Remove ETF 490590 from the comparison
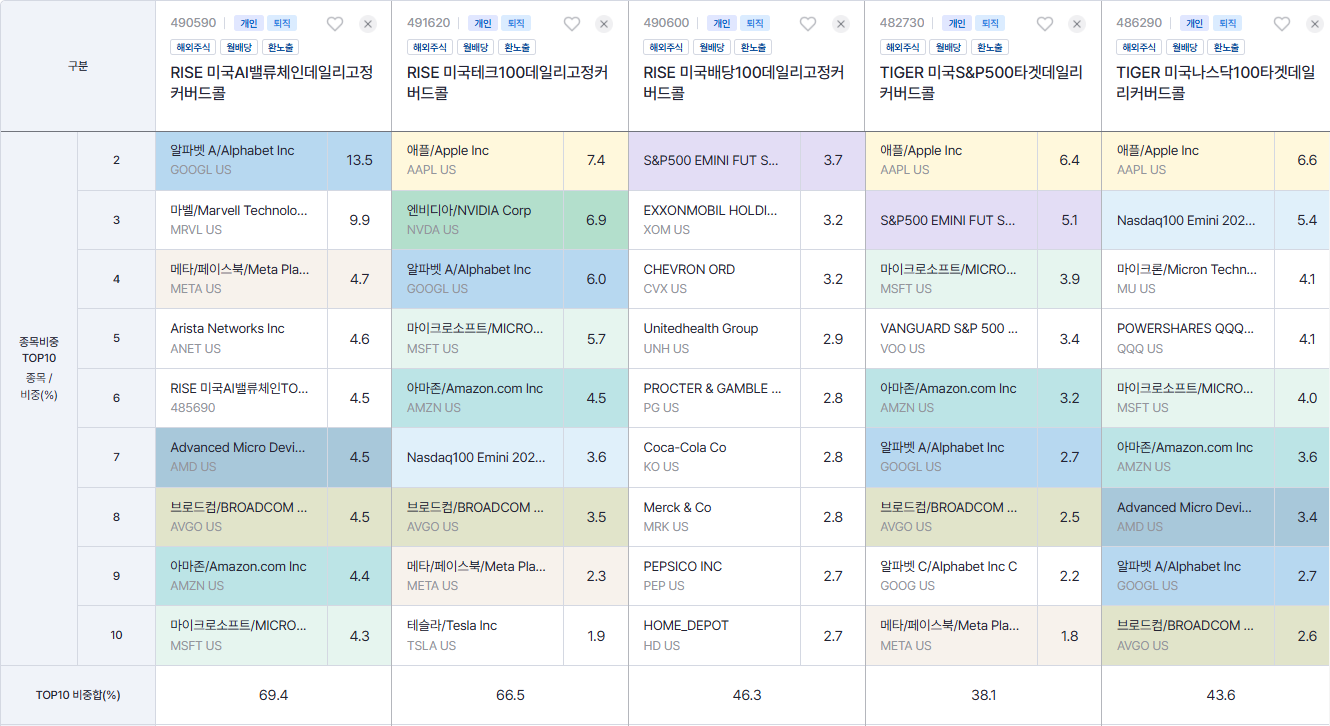This screenshot has height=726, width=1330. (368, 24)
